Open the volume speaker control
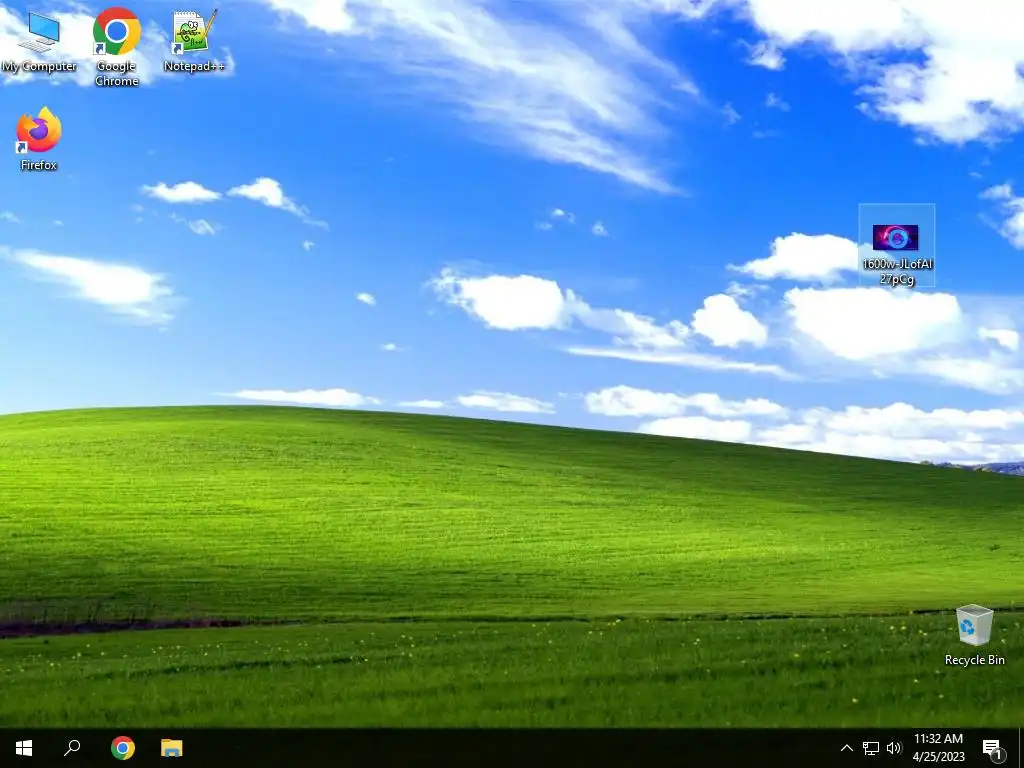The image size is (1024, 768). 894,748
